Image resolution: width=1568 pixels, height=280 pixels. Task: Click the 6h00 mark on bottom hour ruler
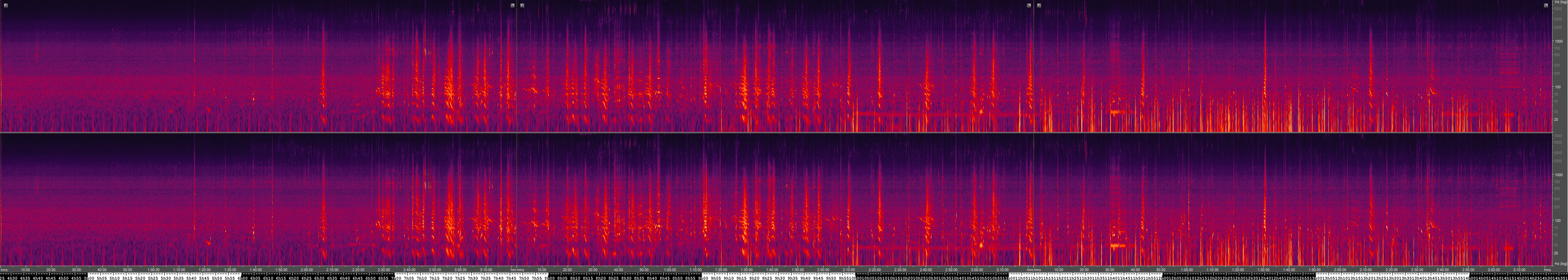242,278
